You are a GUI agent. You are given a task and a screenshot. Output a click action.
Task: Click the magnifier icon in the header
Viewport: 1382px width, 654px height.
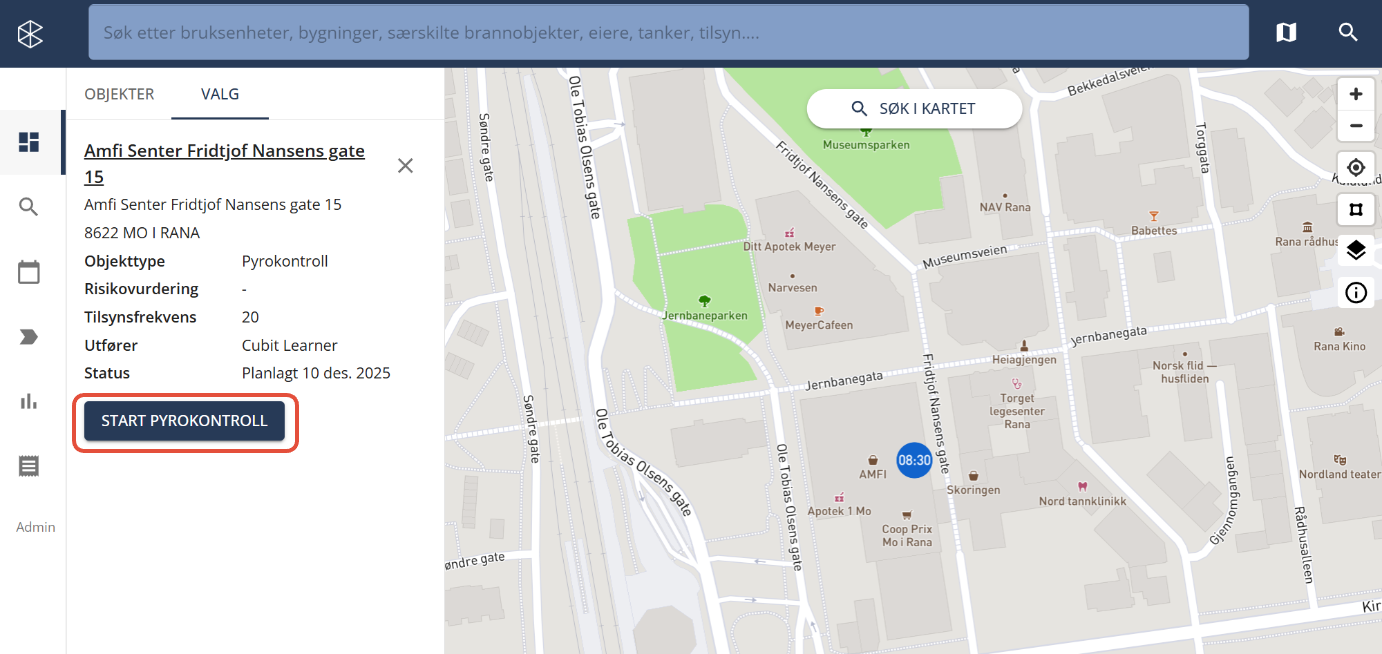click(1348, 33)
